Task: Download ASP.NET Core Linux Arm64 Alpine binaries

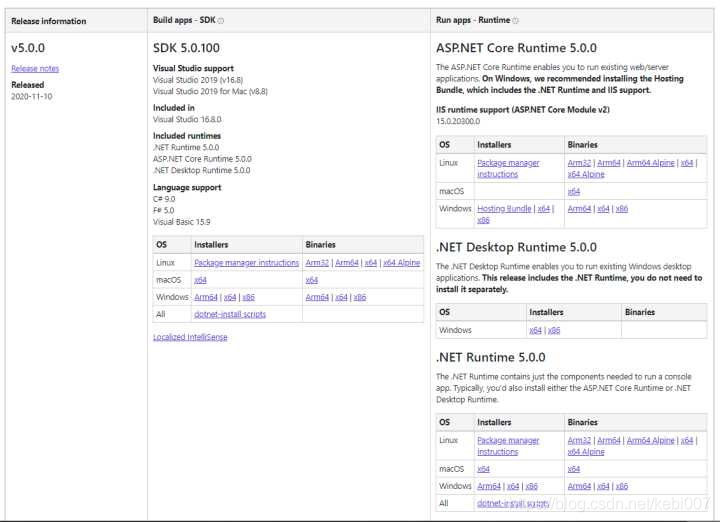Action: (x=650, y=163)
